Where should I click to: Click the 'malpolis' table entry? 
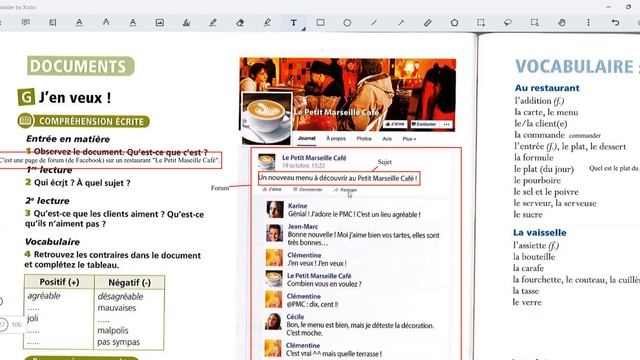(x=113, y=330)
